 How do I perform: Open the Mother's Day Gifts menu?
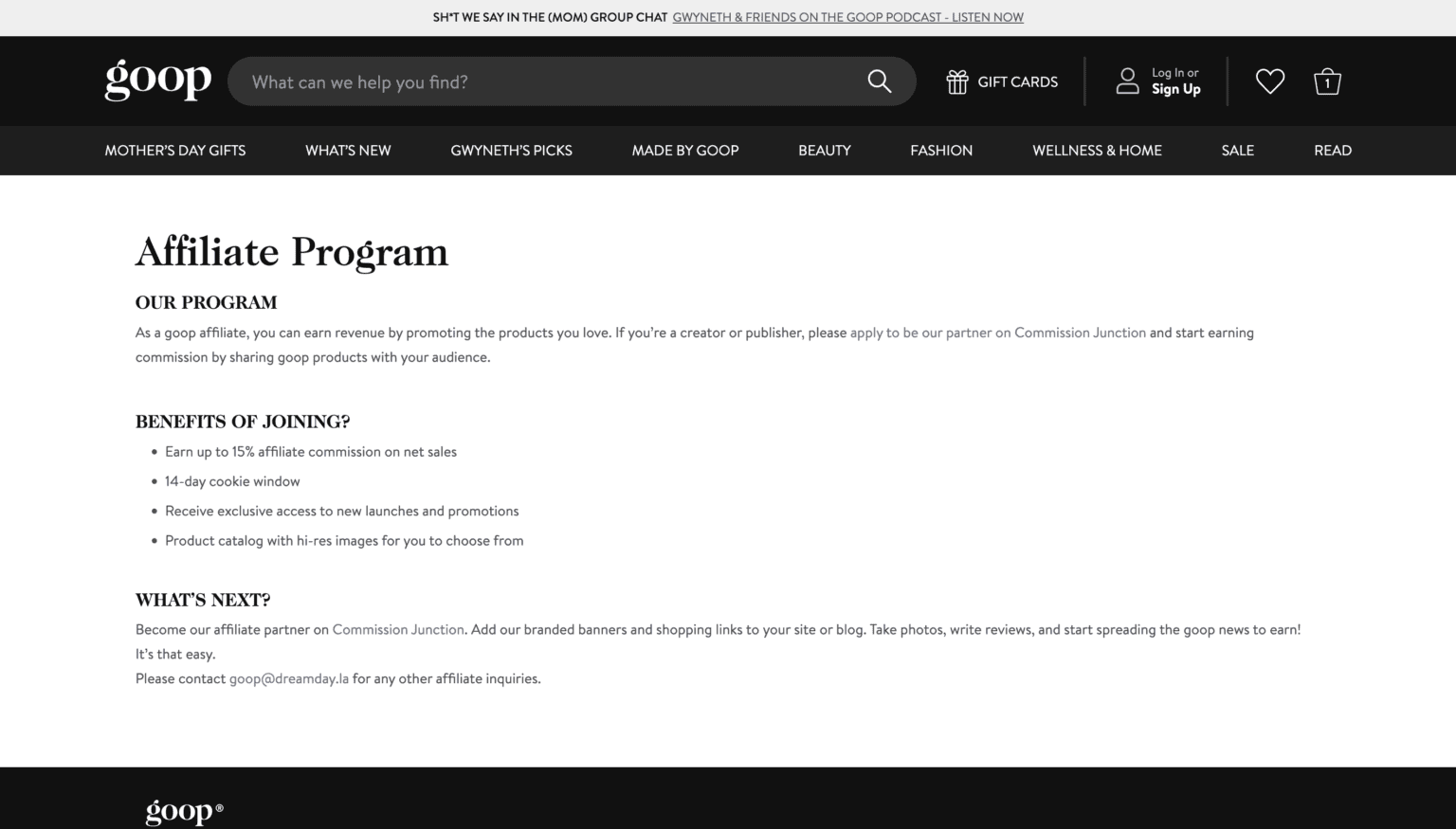pyautogui.click(x=174, y=150)
